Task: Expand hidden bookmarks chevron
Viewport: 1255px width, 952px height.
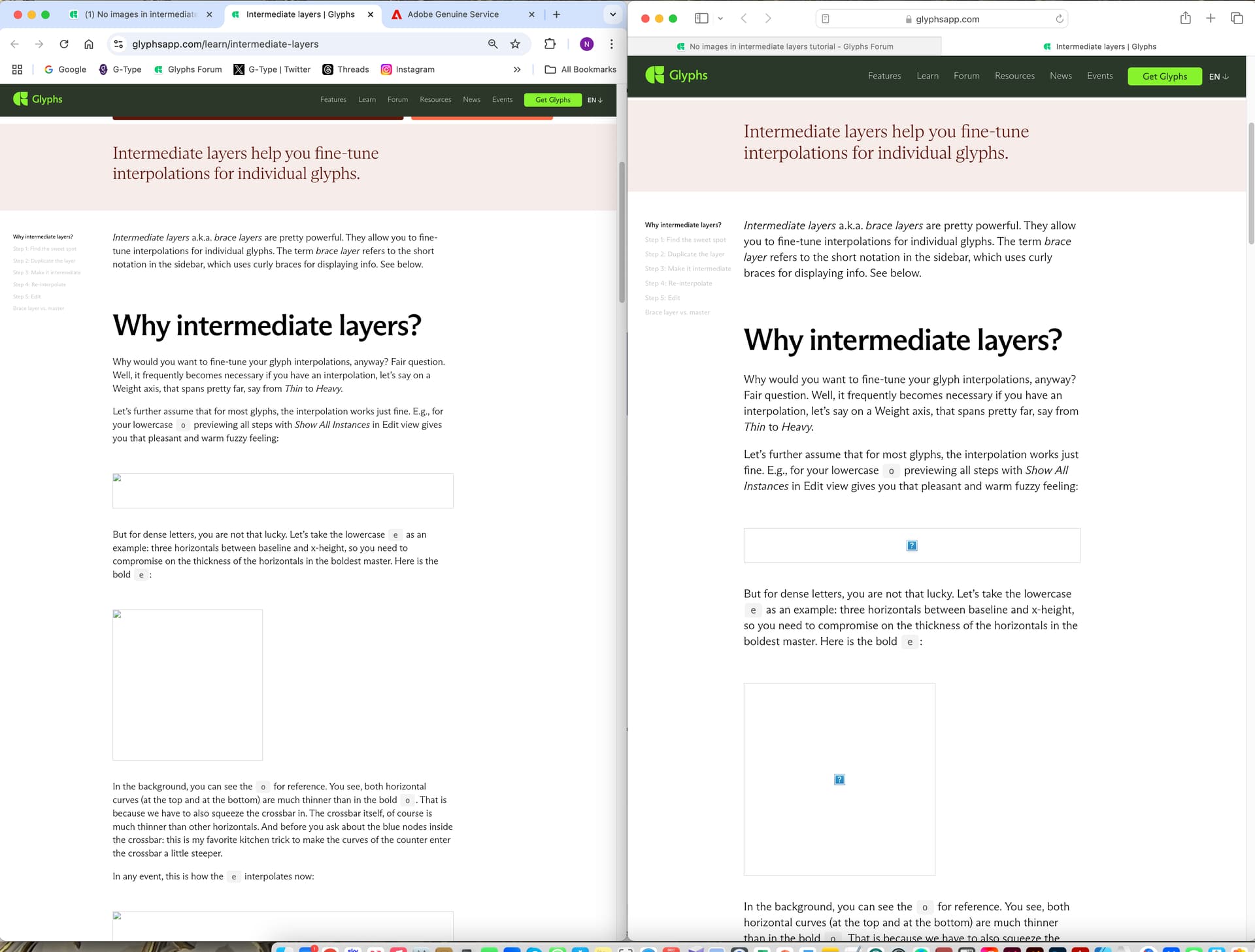Action: (517, 69)
